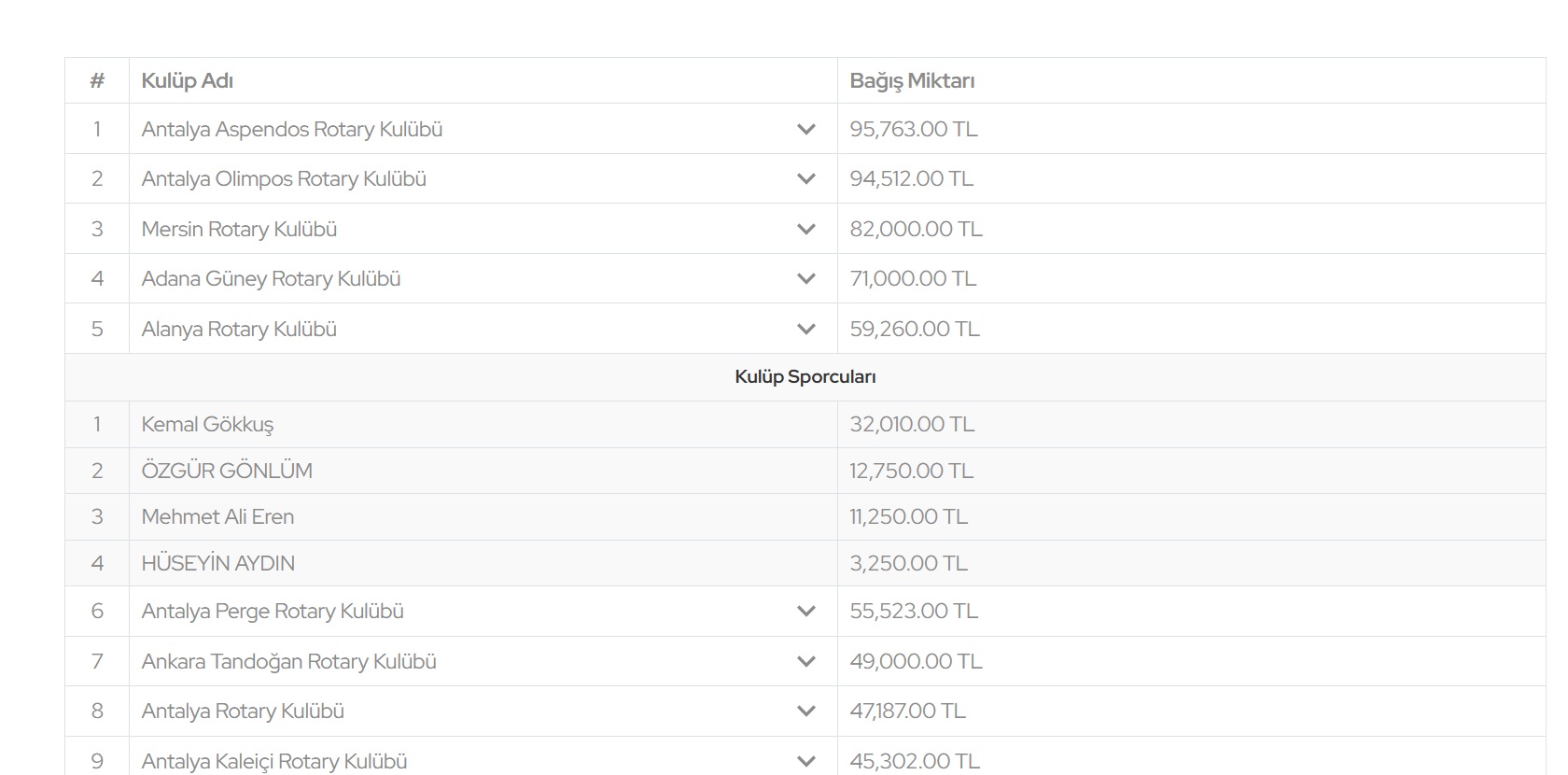1568x775 pixels.
Task: Click the 95,763.00 TL donation amount
Action: [x=914, y=130]
